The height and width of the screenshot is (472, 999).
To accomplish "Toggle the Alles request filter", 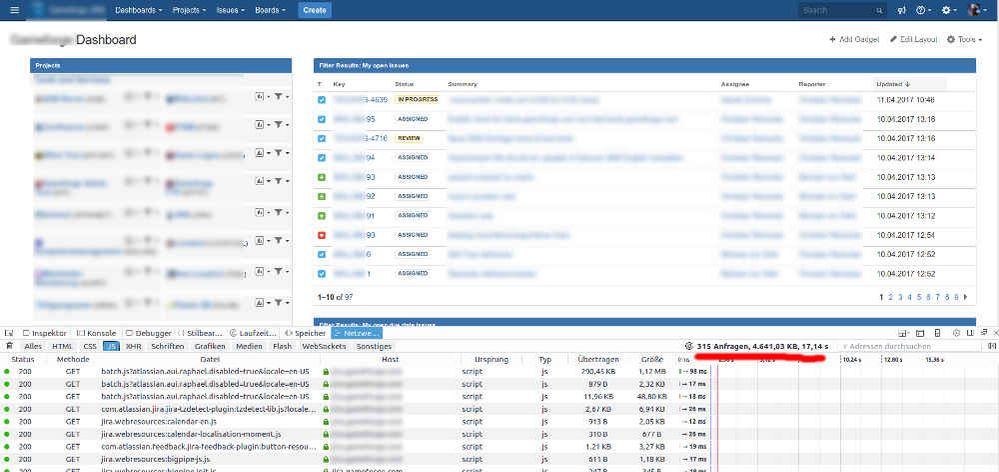I will (x=33, y=347).
